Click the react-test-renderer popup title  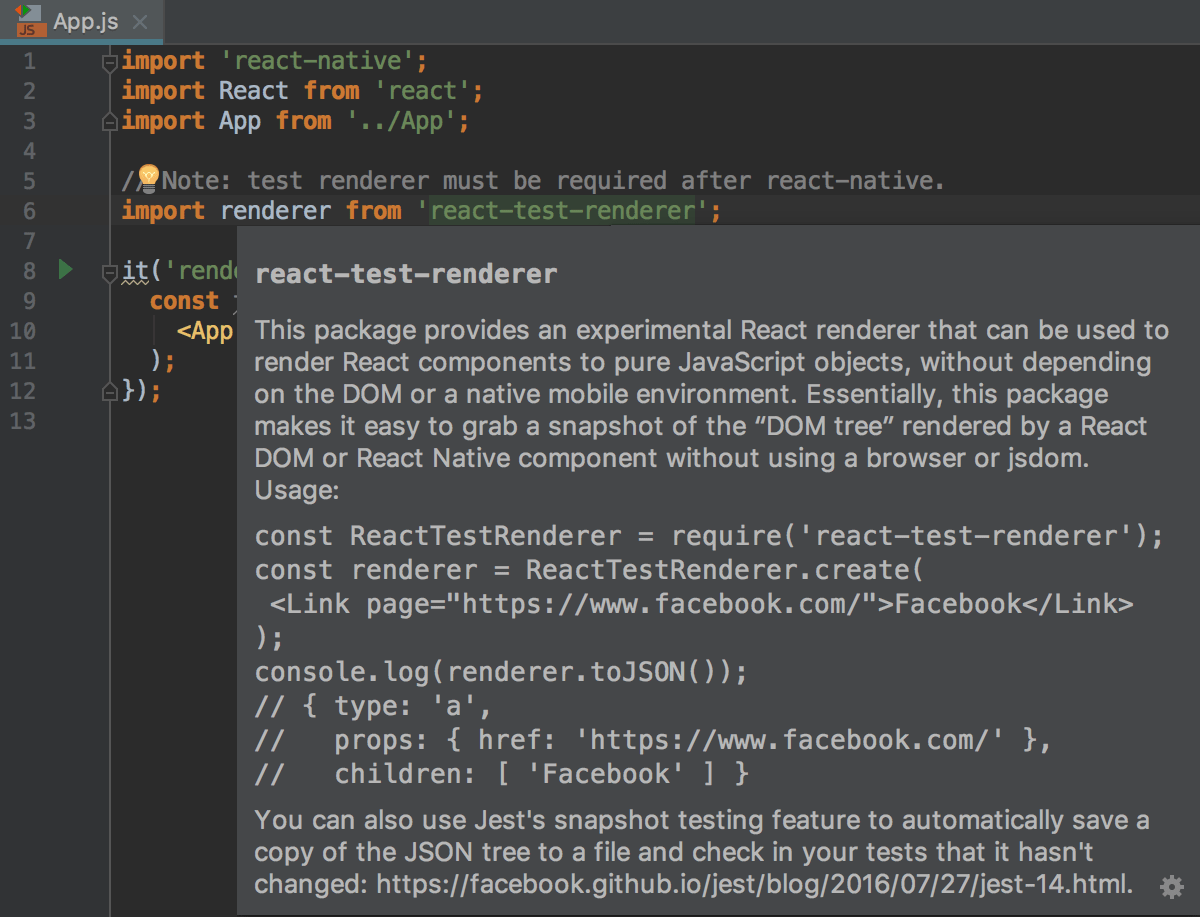(x=405, y=273)
